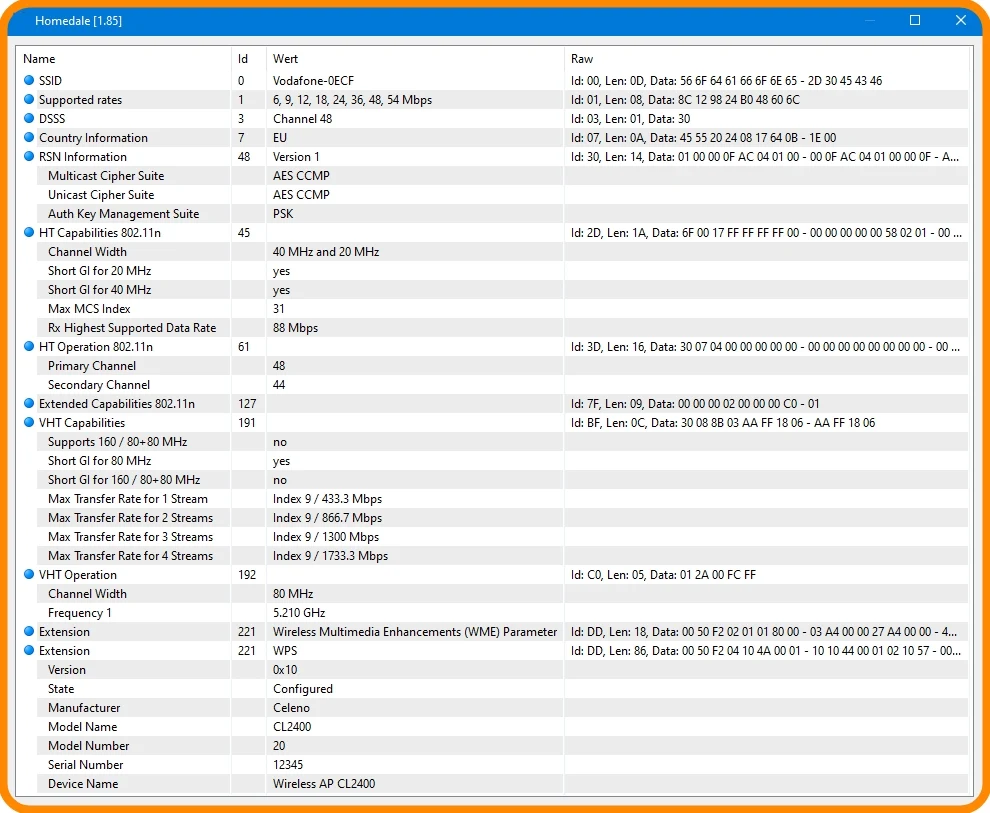This screenshot has height=813, width=990.
Task: Click the Name column header
Action: coord(39,59)
